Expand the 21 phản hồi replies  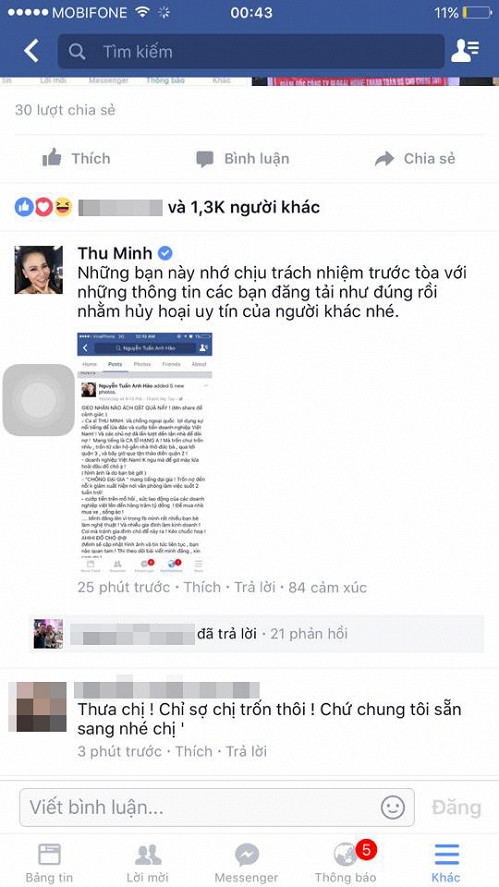(x=309, y=634)
